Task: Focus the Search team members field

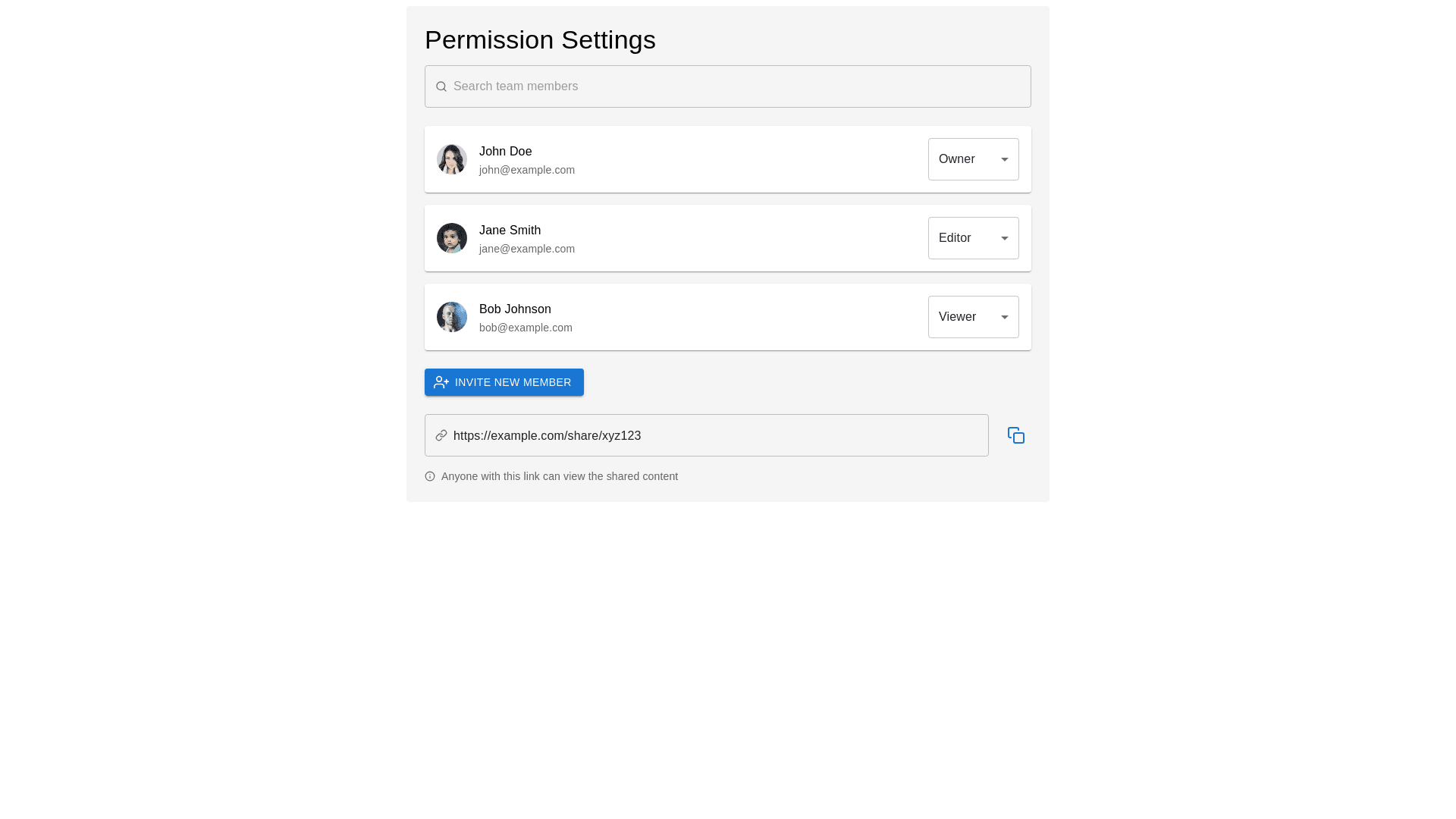Action: click(x=736, y=86)
